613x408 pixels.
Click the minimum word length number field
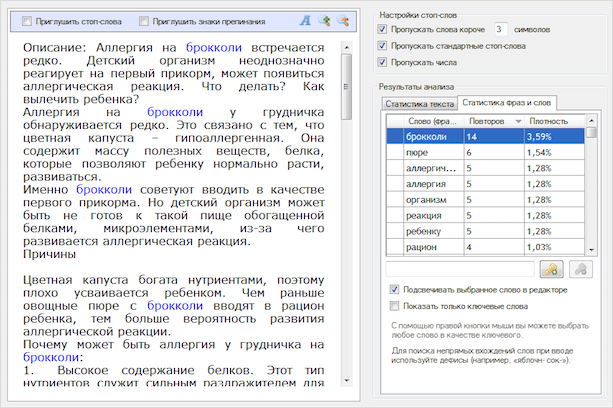pyautogui.click(x=502, y=29)
